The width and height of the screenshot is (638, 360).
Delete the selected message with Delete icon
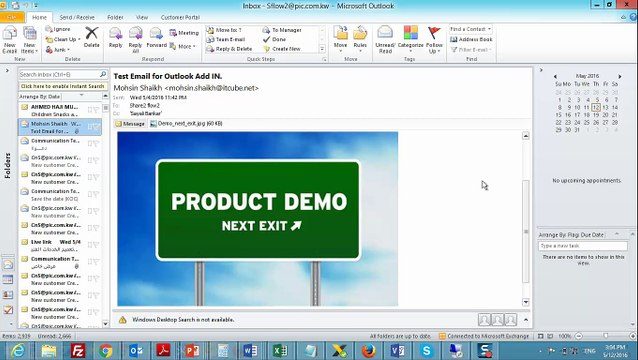pyautogui.click(x=92, y=37)
